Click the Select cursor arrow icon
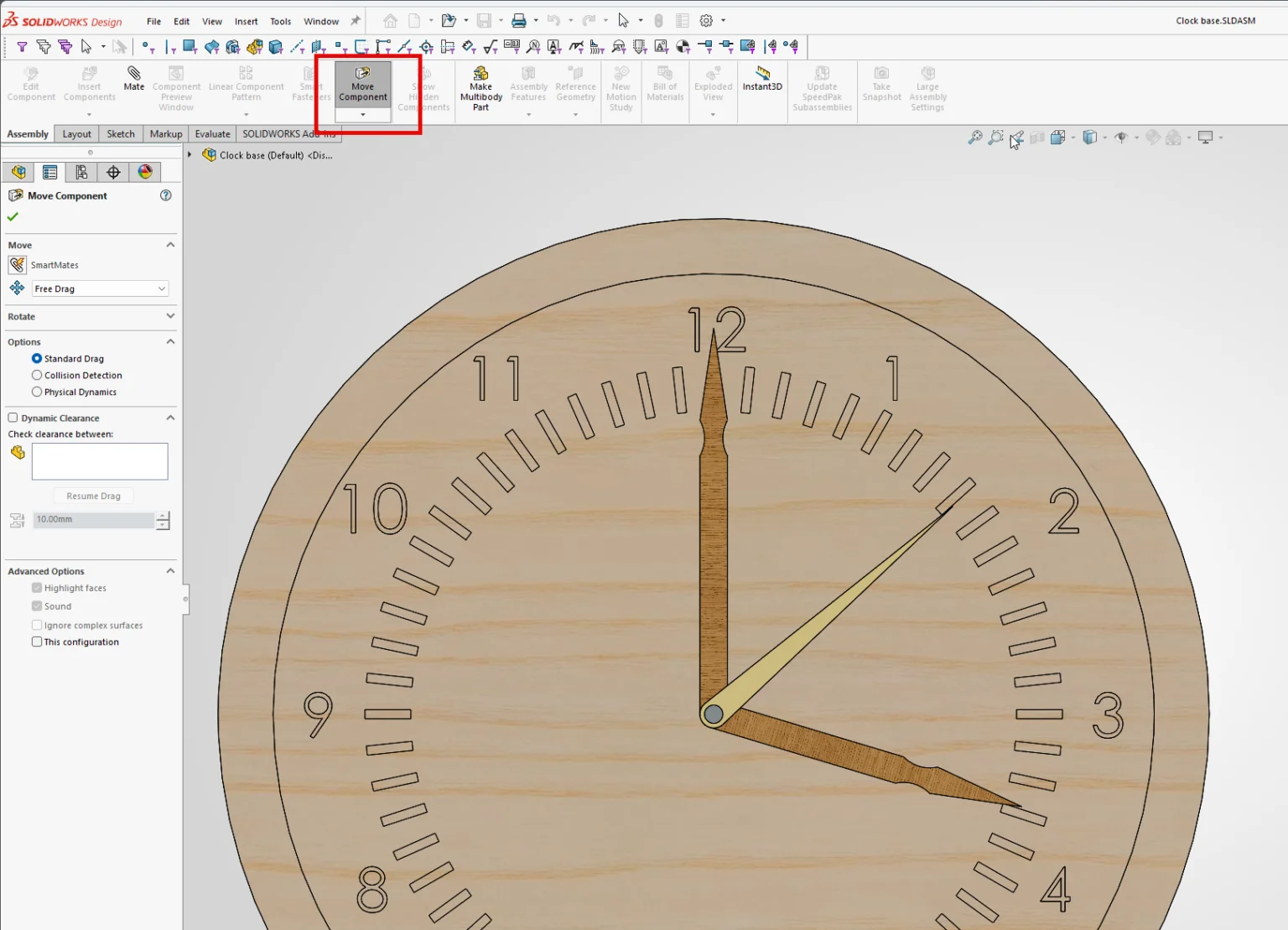The image size is (1288, 930). (623, 21)
